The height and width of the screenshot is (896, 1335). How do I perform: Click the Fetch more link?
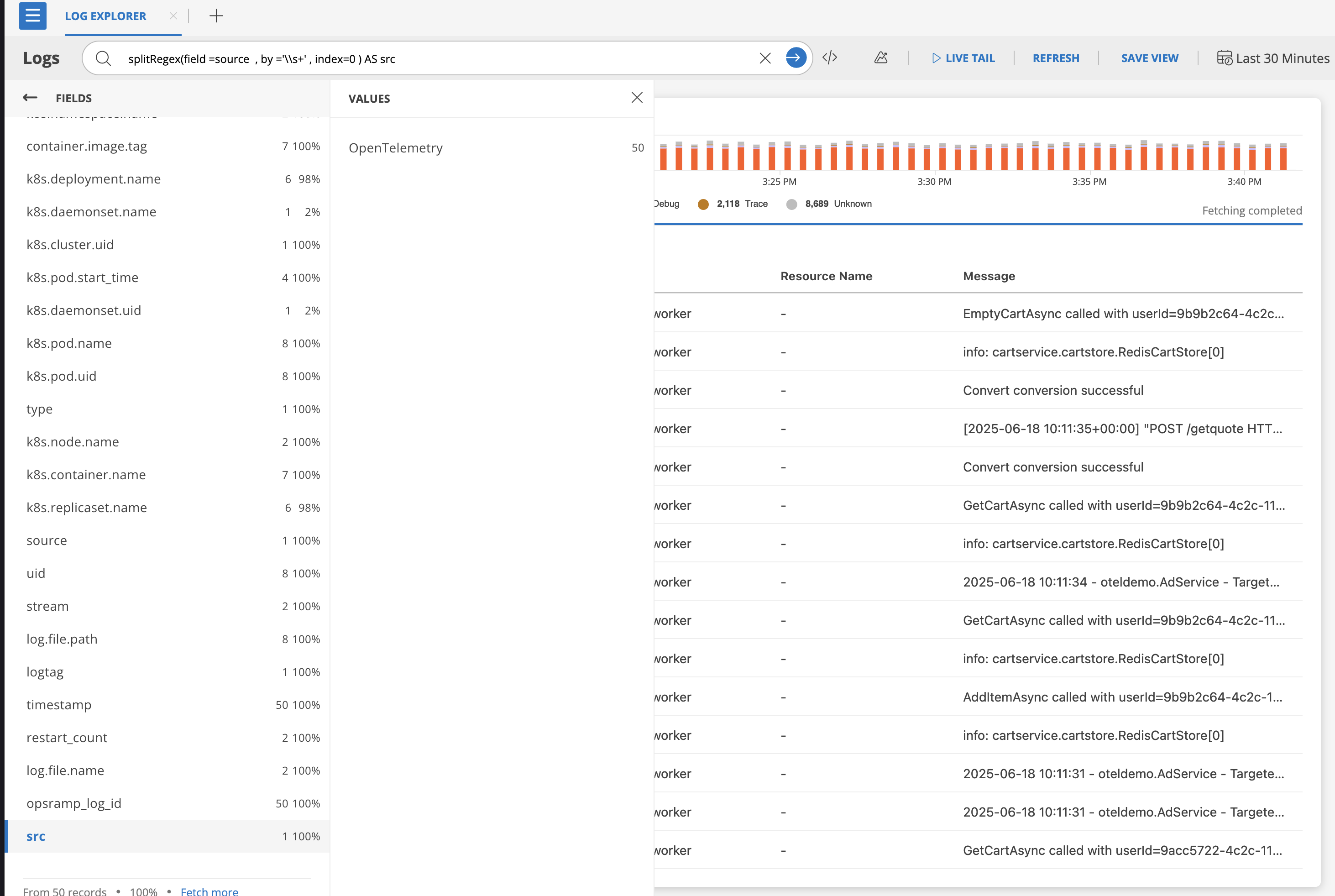click(x=209, y=891)
